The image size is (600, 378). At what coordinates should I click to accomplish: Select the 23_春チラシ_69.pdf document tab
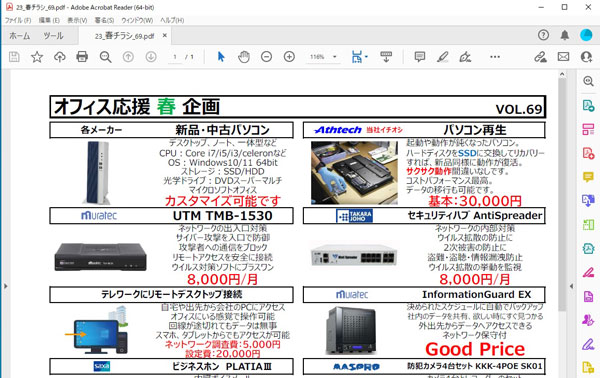point(124,36)
